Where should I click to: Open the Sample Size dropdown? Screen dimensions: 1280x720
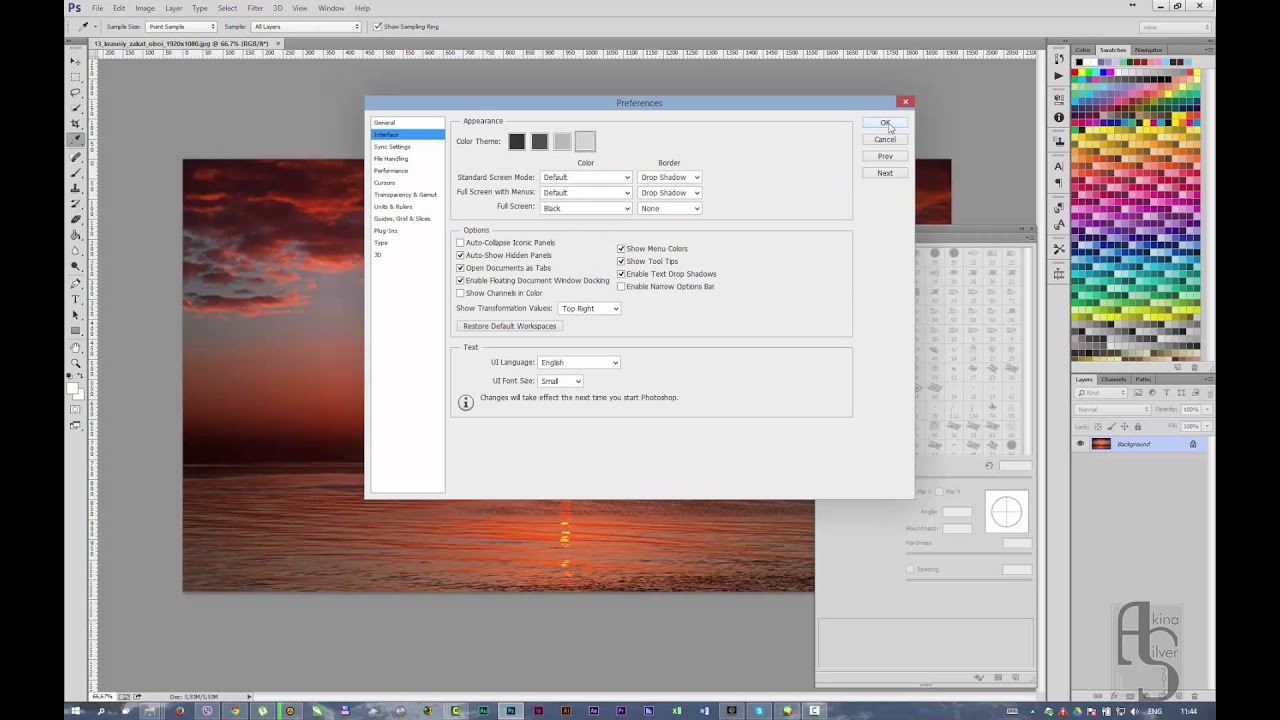181,26
